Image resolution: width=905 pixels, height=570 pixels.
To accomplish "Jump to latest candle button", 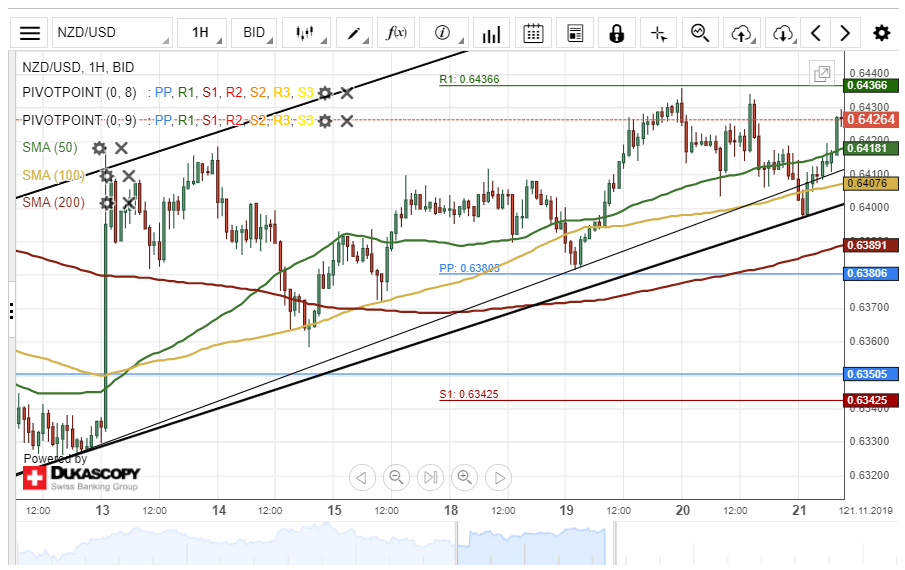I will click(x=430, y=478).
